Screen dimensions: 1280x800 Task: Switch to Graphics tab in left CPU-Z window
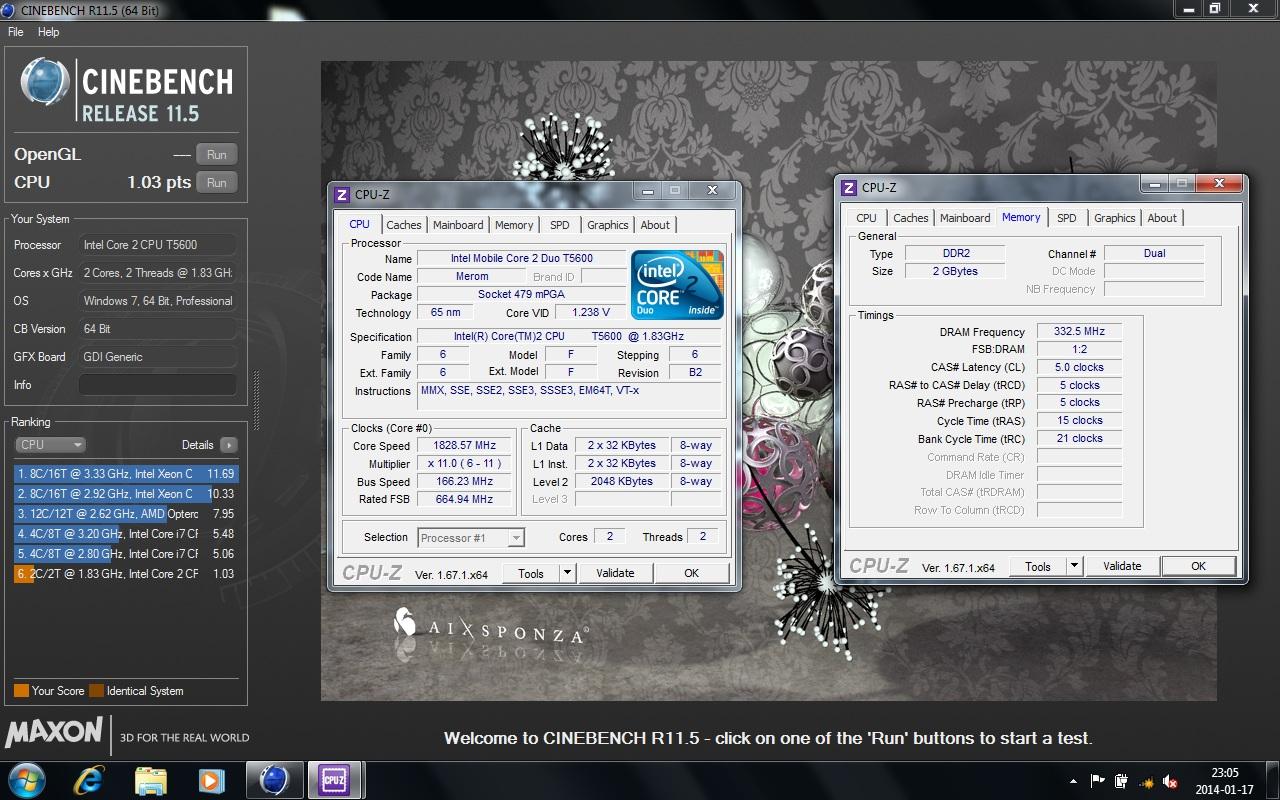tap(608, 225)
